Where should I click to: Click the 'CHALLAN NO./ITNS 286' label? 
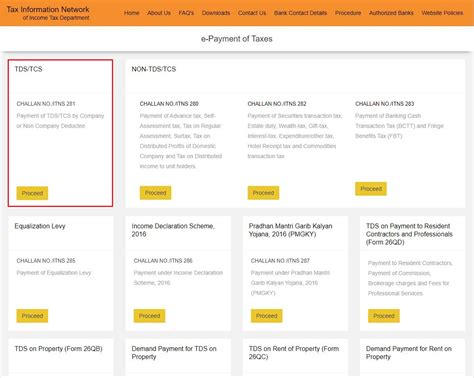tap(163, 261)
